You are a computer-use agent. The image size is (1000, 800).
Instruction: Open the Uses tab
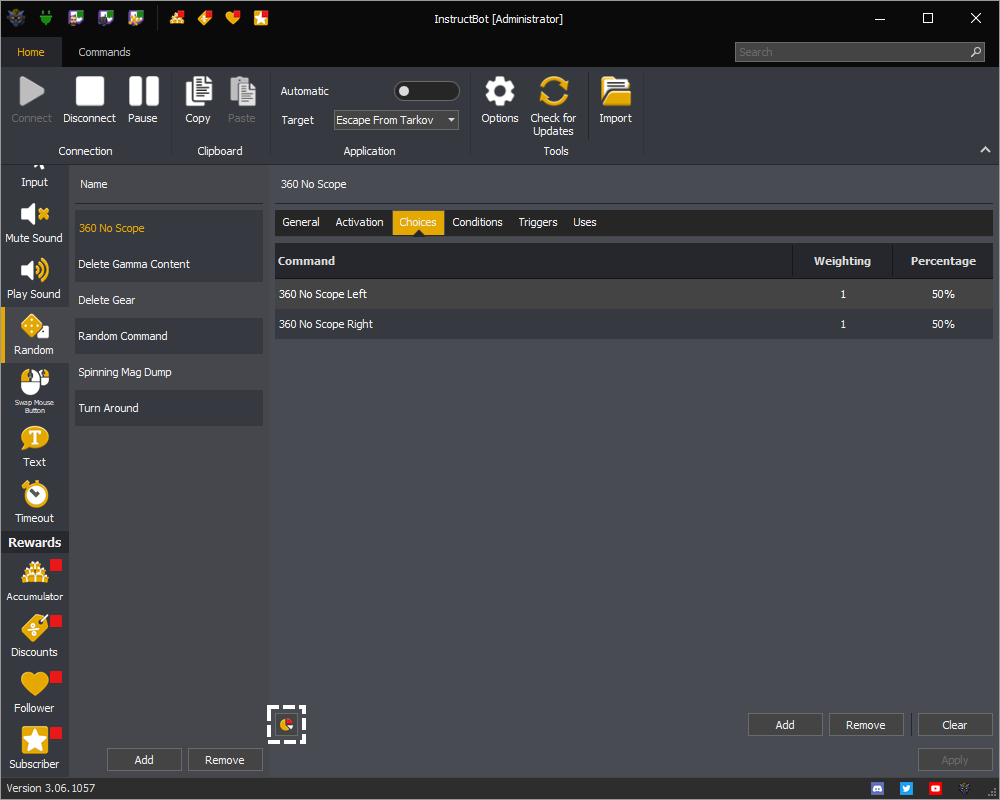pyautogui.click(x=585, y=222)
